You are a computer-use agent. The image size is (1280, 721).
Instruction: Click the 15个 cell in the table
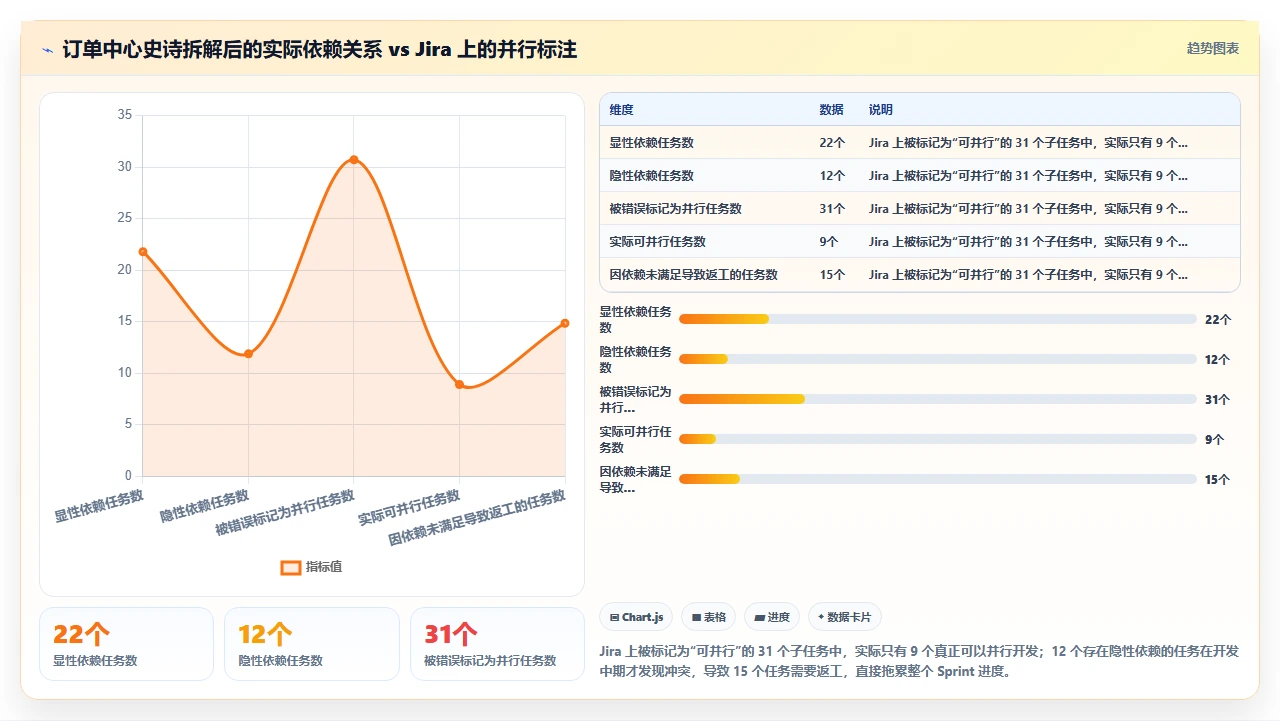click(x=832, y=275)
